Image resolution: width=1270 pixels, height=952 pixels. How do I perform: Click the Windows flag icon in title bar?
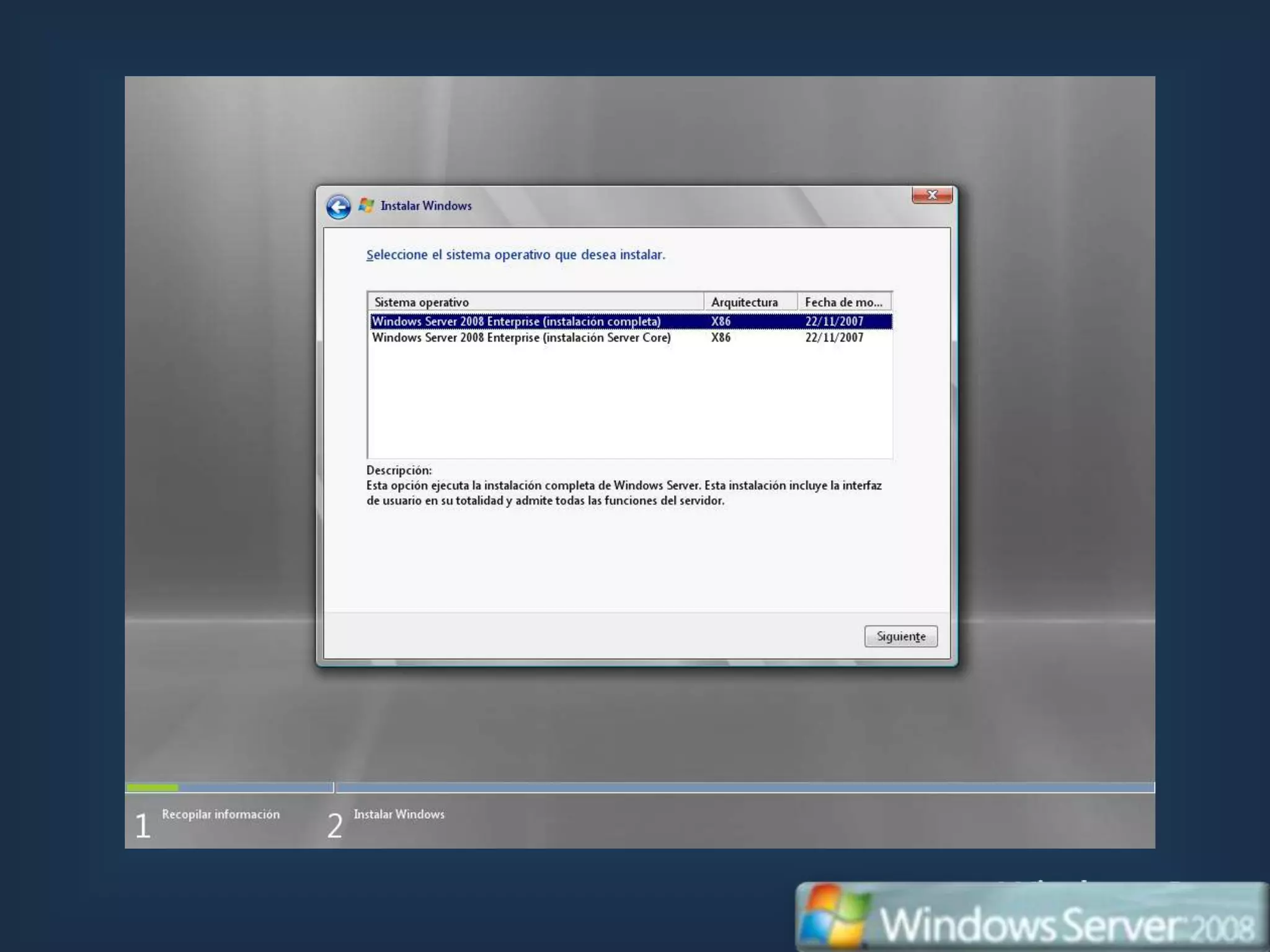click(366, 206)
